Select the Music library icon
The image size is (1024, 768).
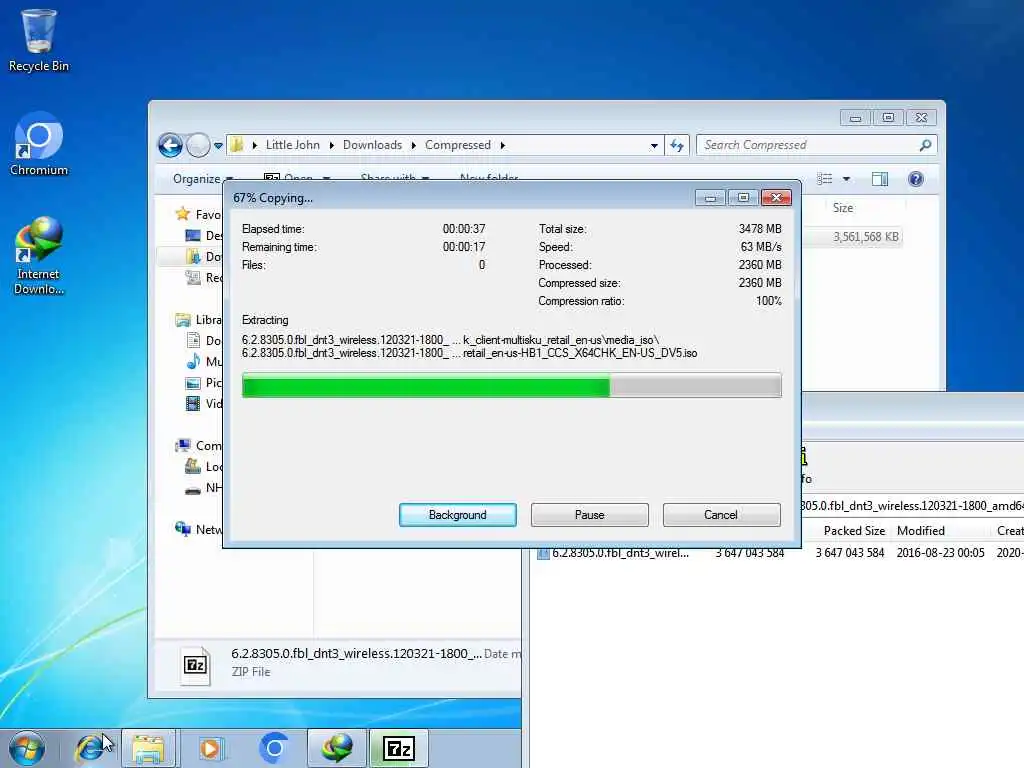coord(193,361)
